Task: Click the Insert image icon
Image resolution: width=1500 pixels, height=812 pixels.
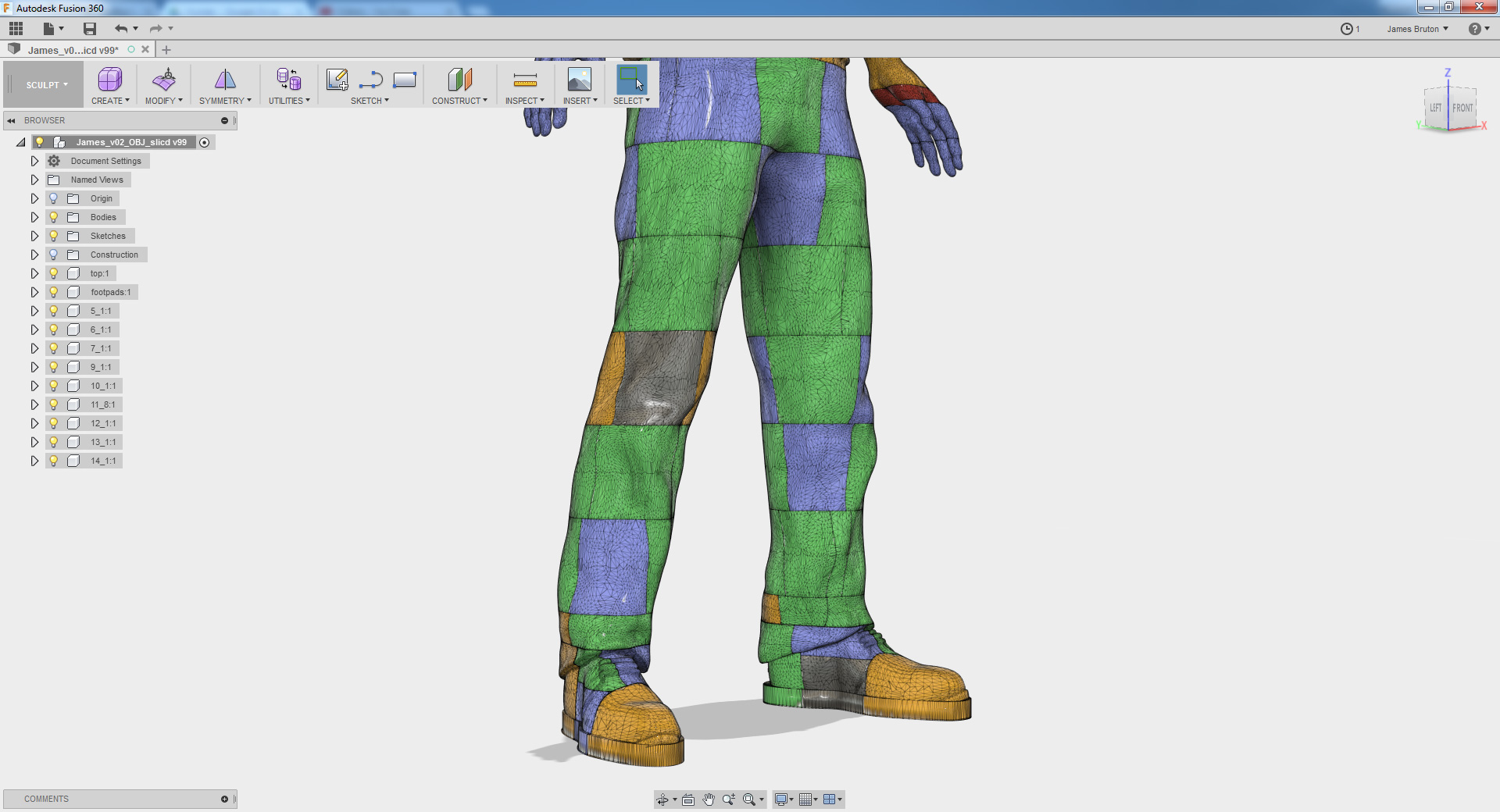Action: tap(579, 80)
